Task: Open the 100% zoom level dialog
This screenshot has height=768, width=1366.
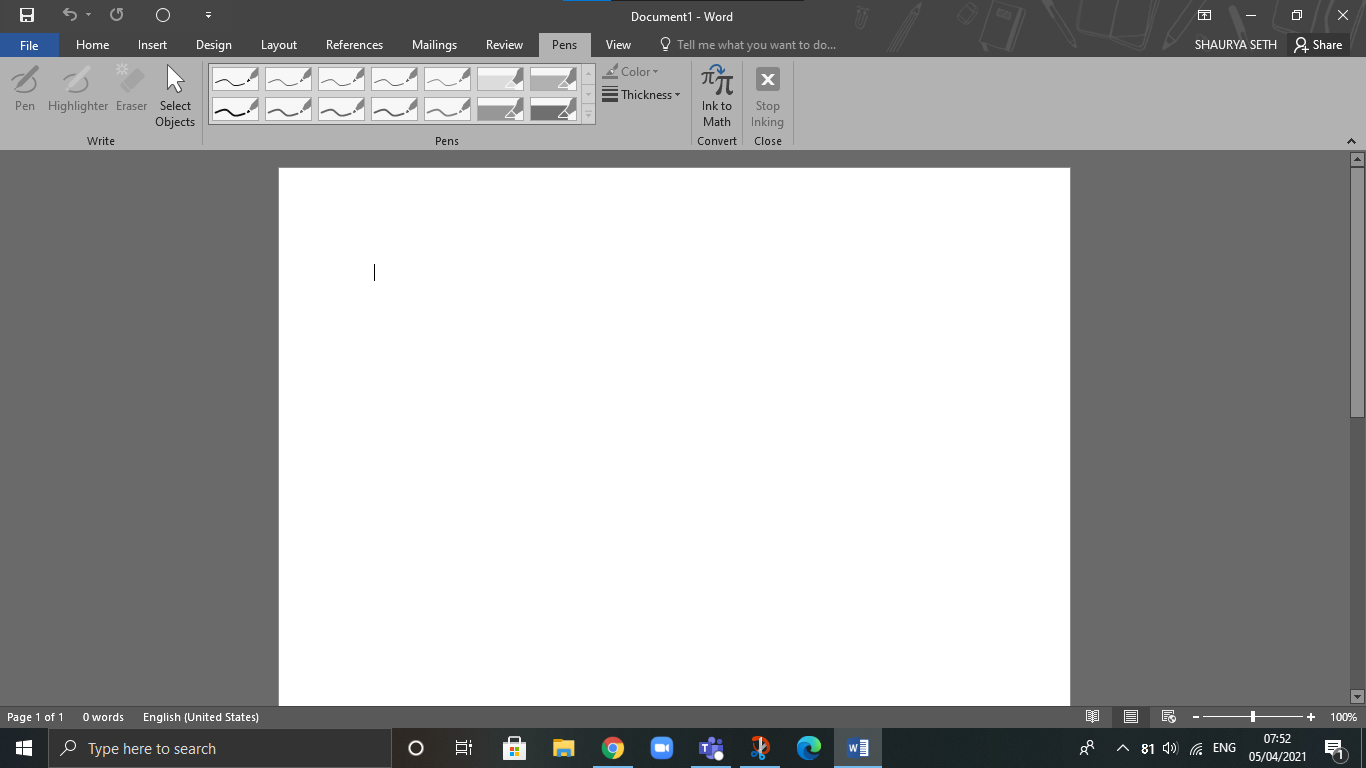Action: (x=1344, y=717)
